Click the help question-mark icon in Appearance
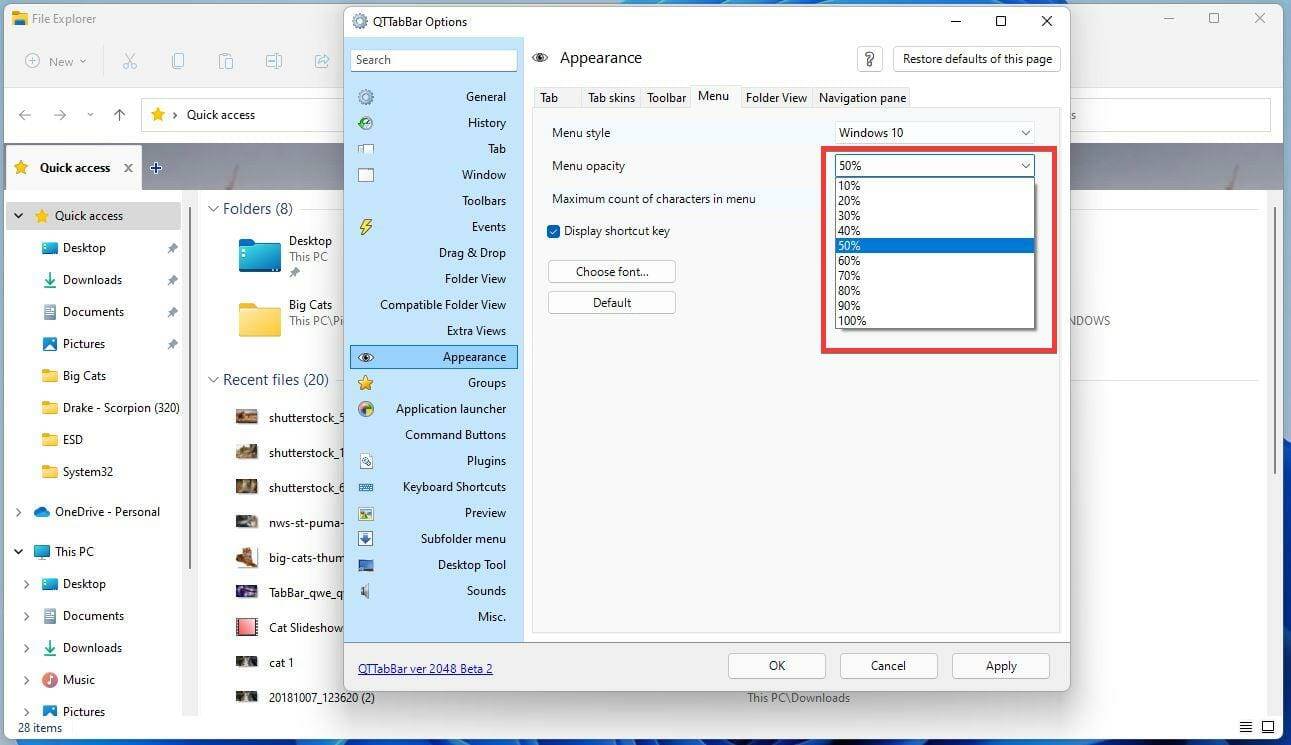This screenshot has height=745, width=1291. (869, 59)
